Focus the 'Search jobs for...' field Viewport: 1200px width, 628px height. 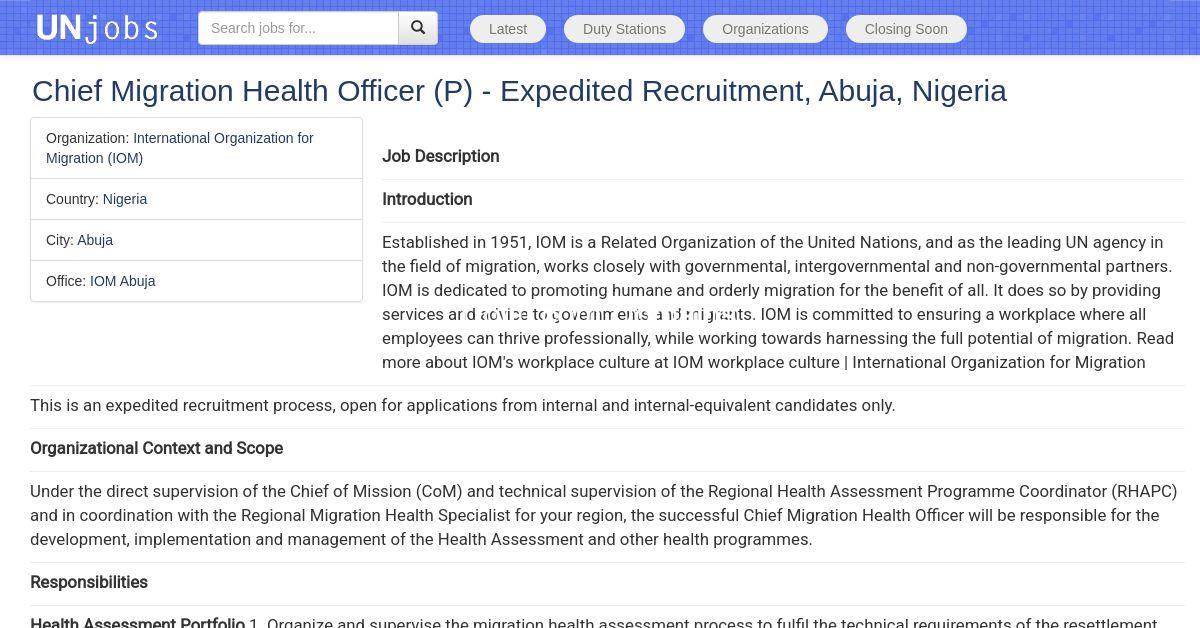(298, 28)
